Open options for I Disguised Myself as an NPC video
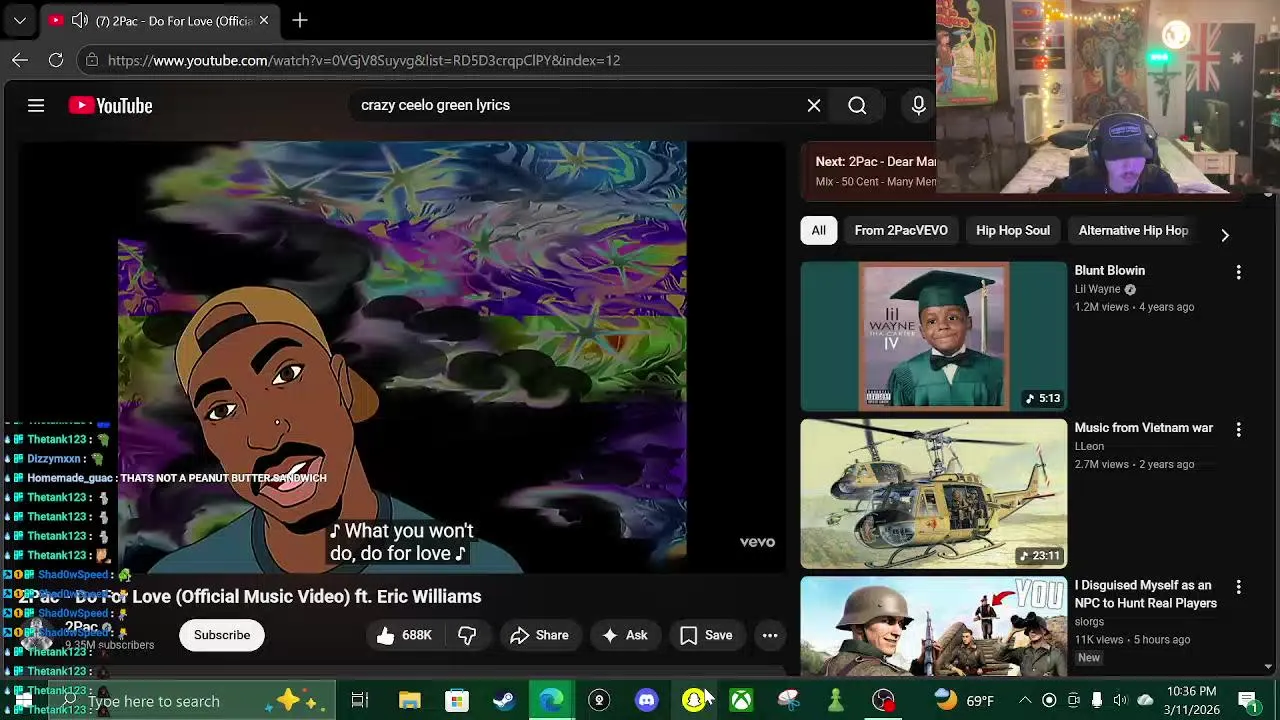Screen dimensions: 1280x720 tap(1238, 587)
